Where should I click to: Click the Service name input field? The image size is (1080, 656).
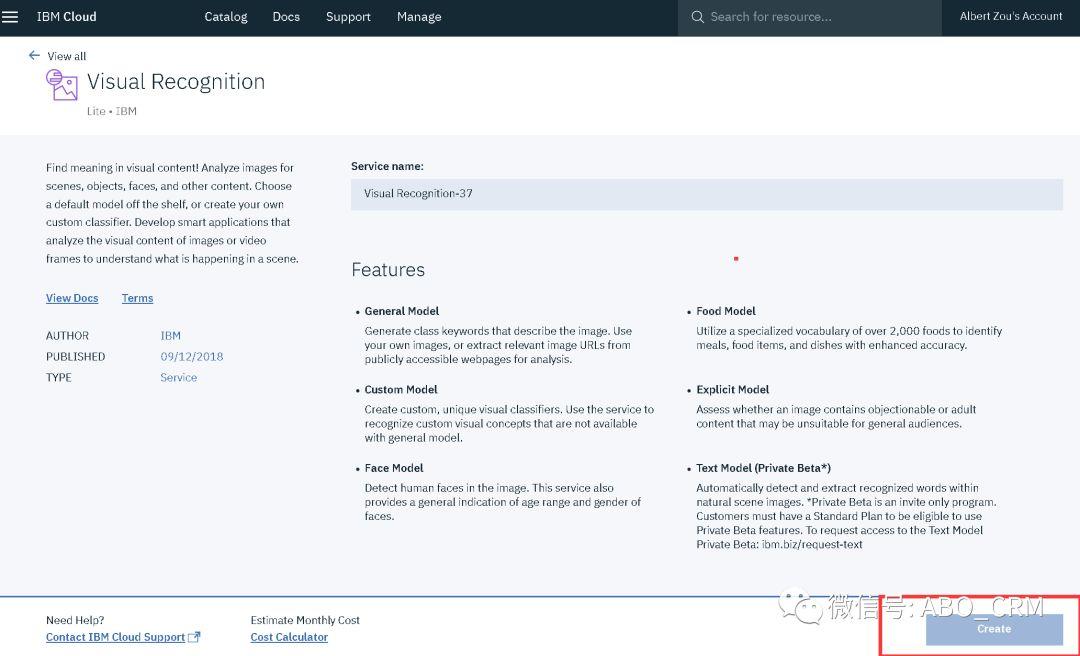[707, 194]
